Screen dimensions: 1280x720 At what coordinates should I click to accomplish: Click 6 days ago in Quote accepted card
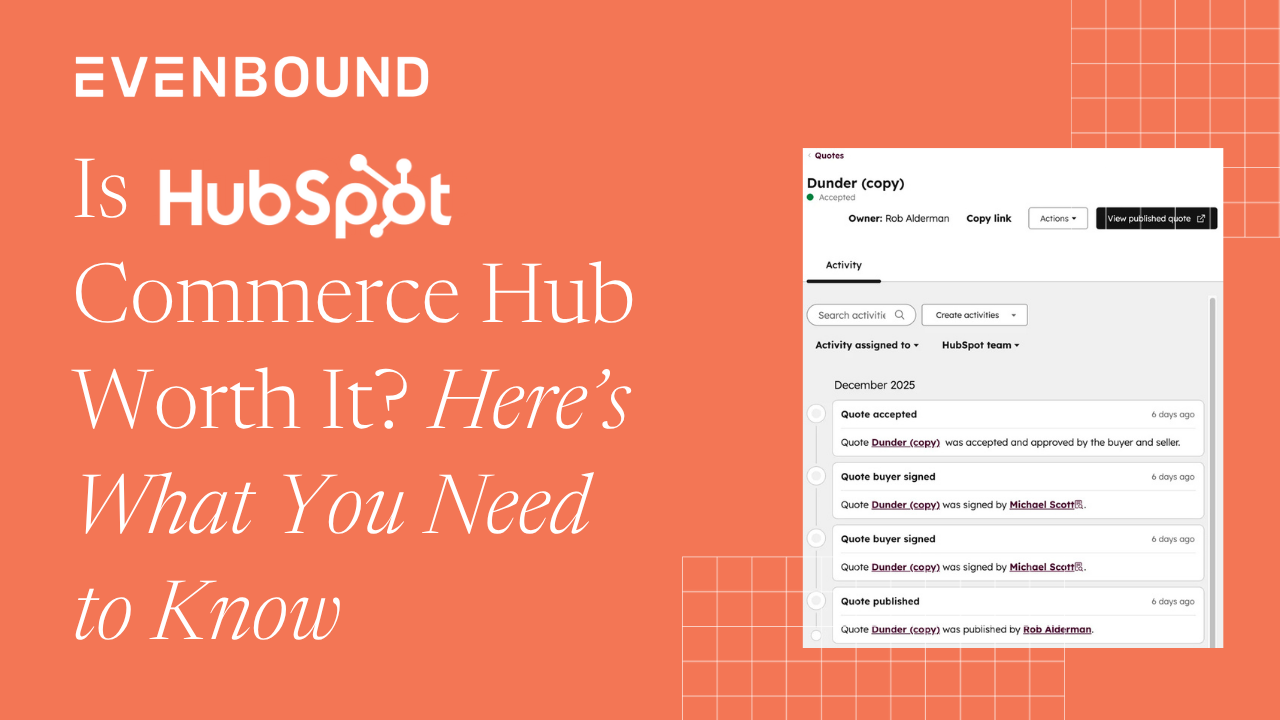(x=1172, y=415)
